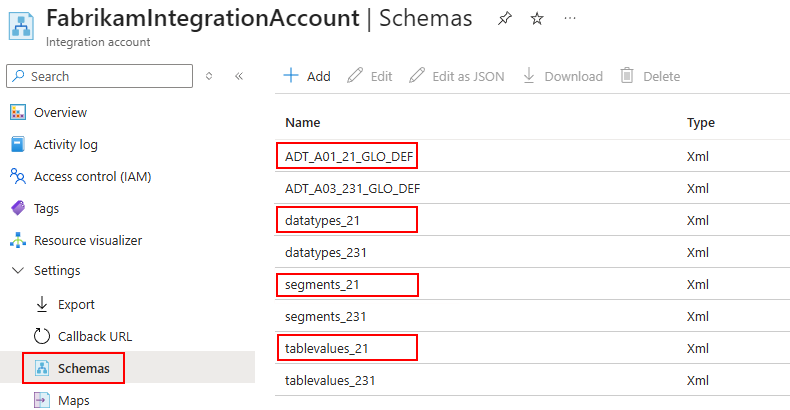Sort the list by the Name column header
Screen dimensions: 790x410
(x=303, y=123)
